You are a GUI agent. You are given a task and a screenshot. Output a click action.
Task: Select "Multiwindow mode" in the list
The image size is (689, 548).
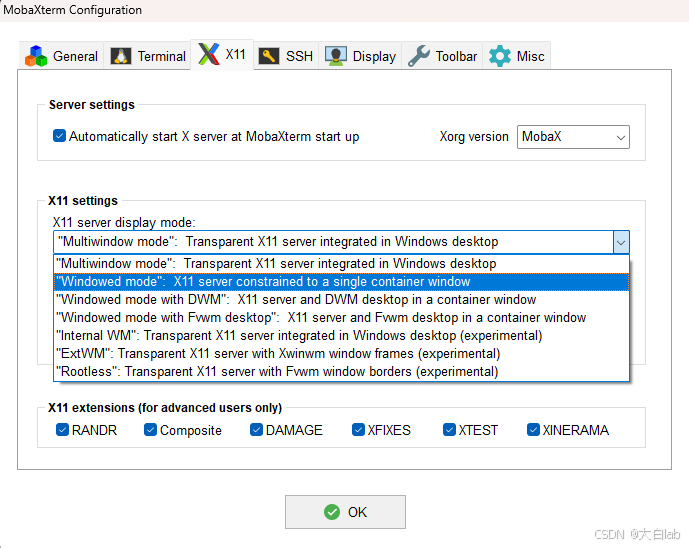[341, 264]
